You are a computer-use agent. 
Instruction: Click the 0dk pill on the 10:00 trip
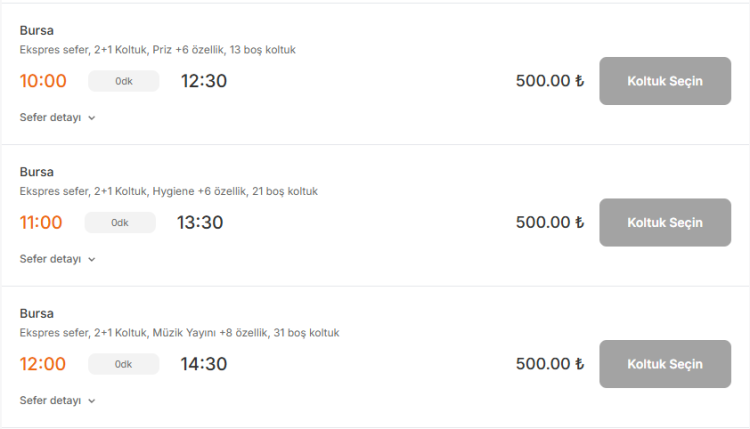(x=124, y=81)
